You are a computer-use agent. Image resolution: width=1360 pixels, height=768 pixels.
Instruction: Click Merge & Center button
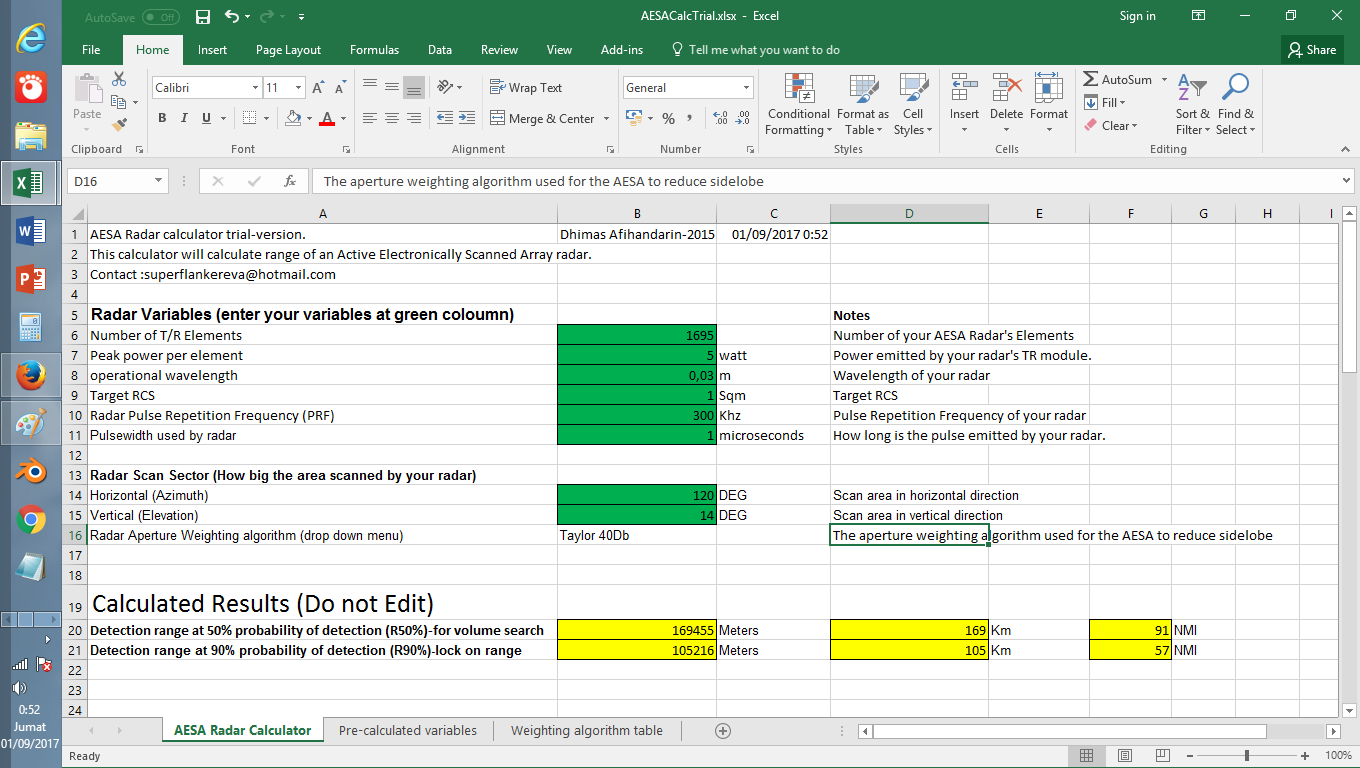tap(541, 118)
